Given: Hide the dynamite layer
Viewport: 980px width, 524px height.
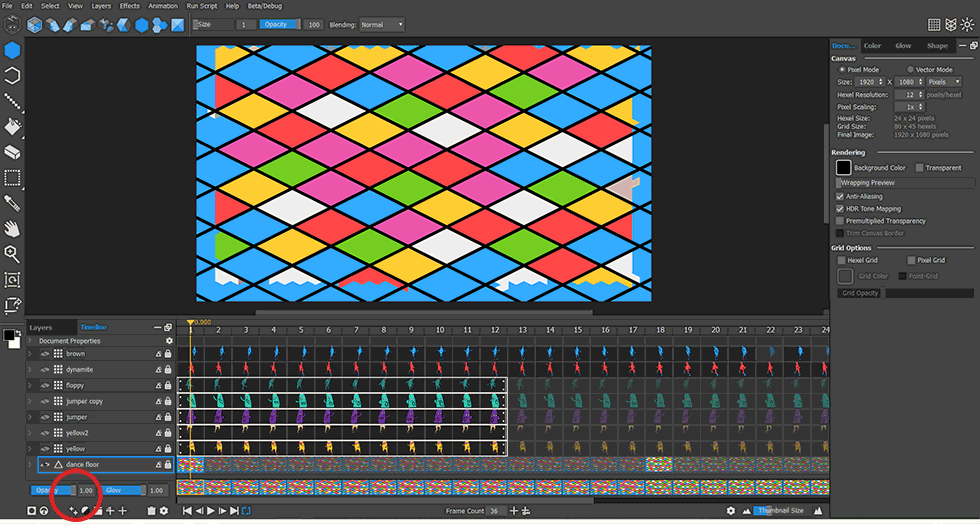Looking at the screenshot, I should [45, 369].
